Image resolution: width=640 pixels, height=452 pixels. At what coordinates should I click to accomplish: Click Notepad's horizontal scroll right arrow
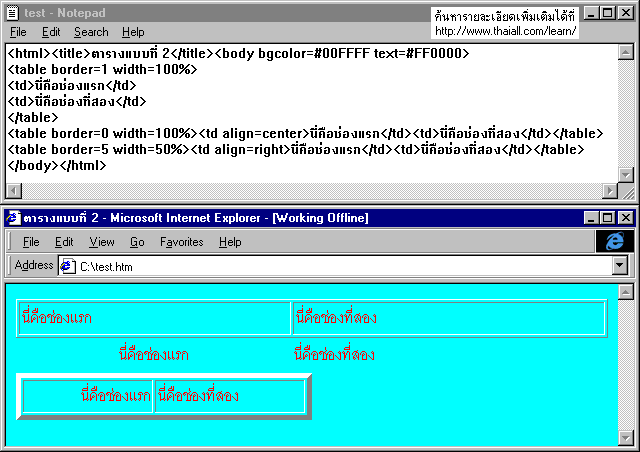pos(609,190)
